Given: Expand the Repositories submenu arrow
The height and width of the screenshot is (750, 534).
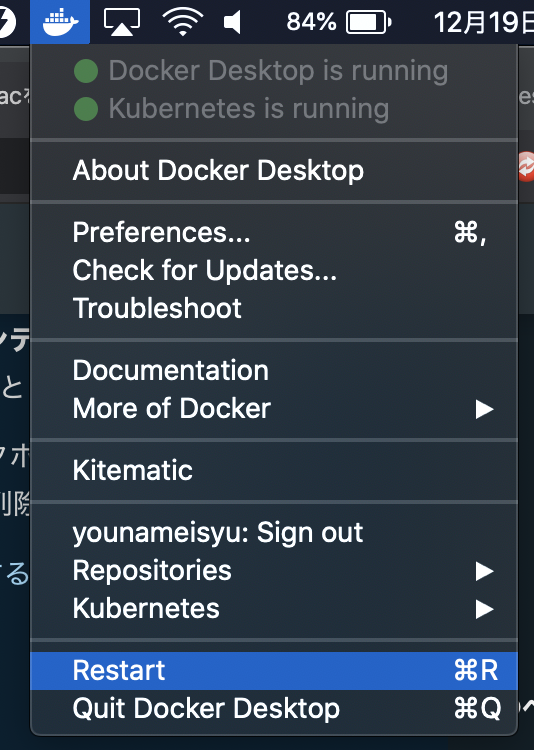Looking at the screenshot, I should pyautogui.click(x=484, y=571).
